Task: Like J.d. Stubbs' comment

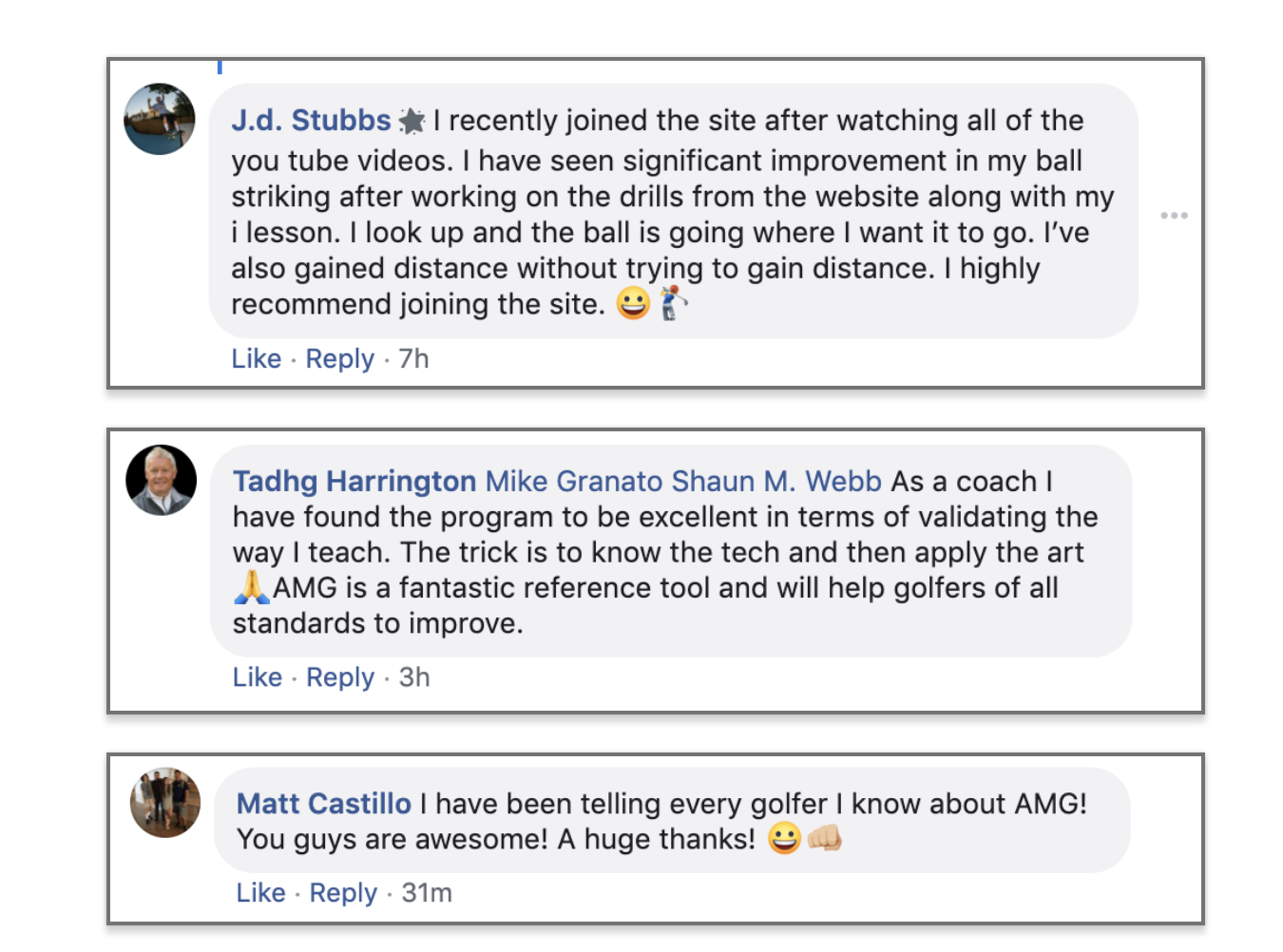Action: click(257, 359)
